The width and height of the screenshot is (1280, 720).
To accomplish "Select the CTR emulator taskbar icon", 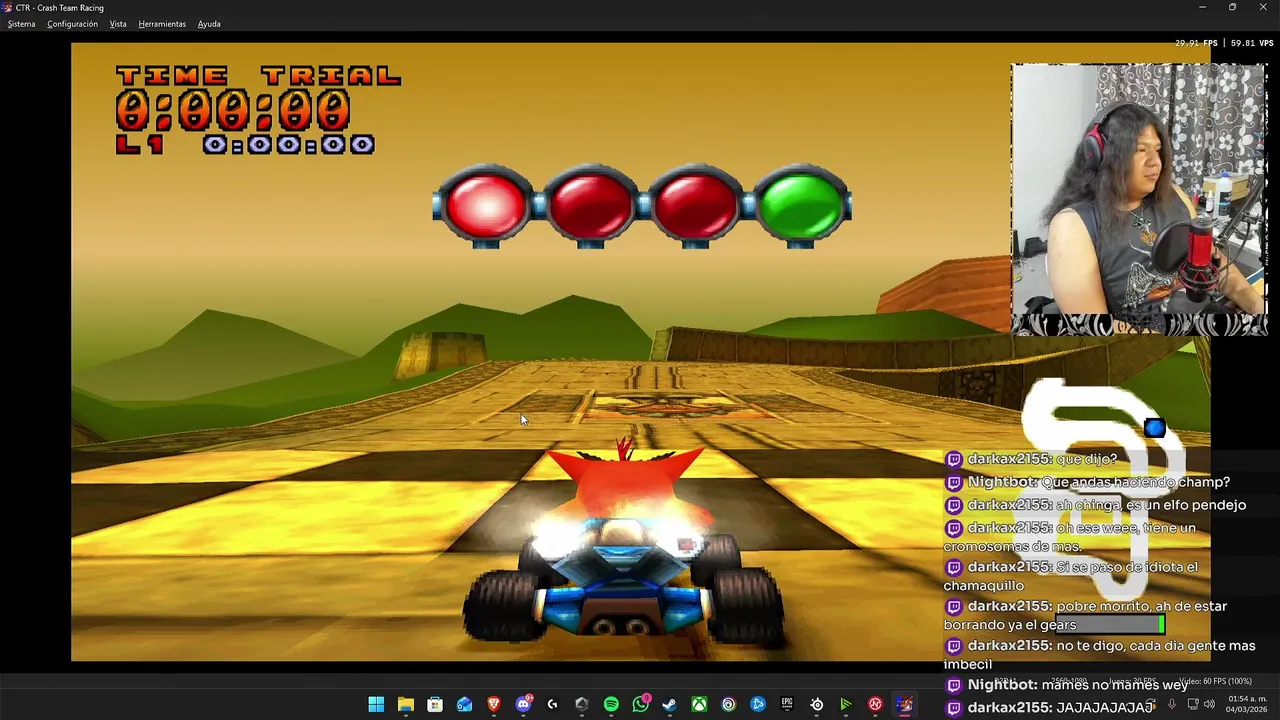I will coord(905,705).
